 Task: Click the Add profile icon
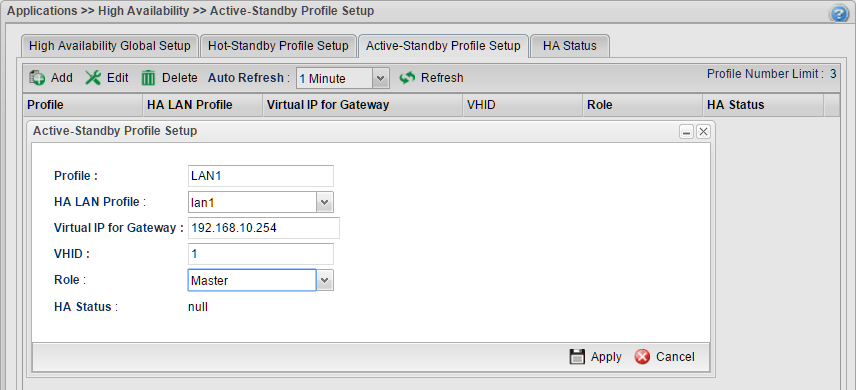[x=37, y=78]
